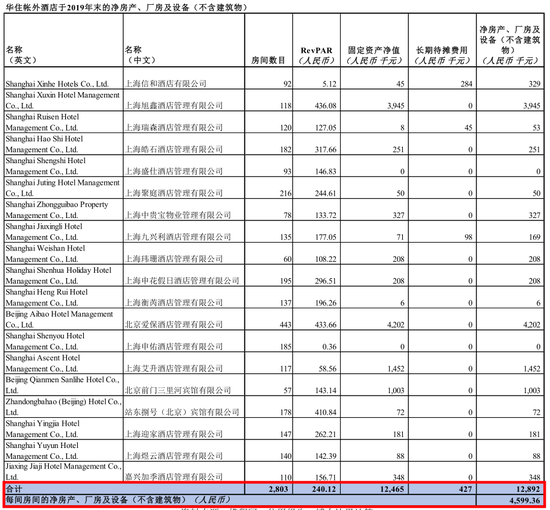Click the average RevPAR total 240.12

[x=324, y=489]
